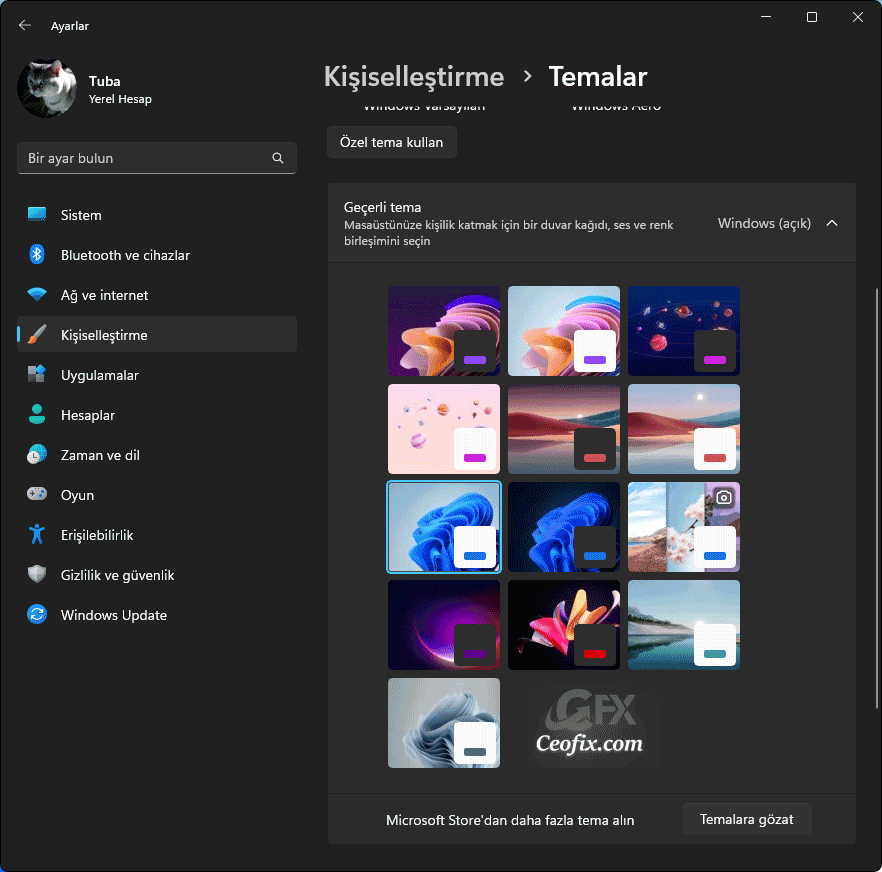Click Windows (açık) current theme label

(x=764, y=223)
